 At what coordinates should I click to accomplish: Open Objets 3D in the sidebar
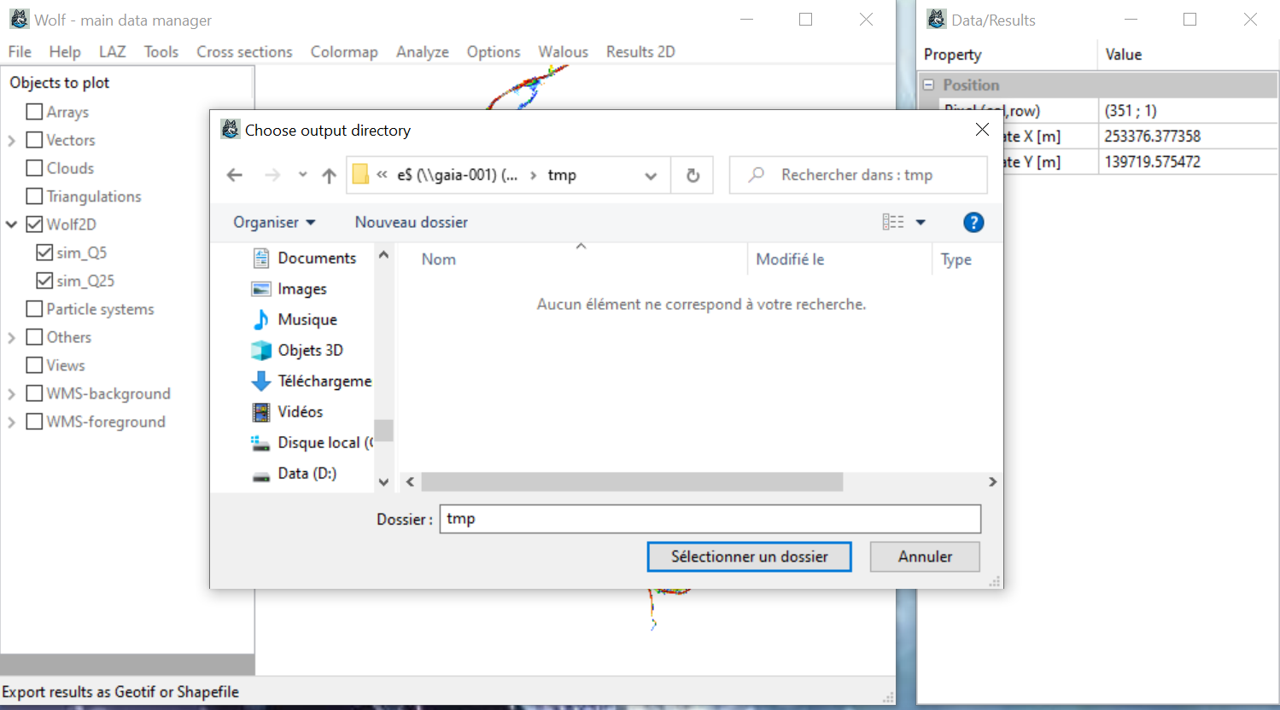coord(310,350)
